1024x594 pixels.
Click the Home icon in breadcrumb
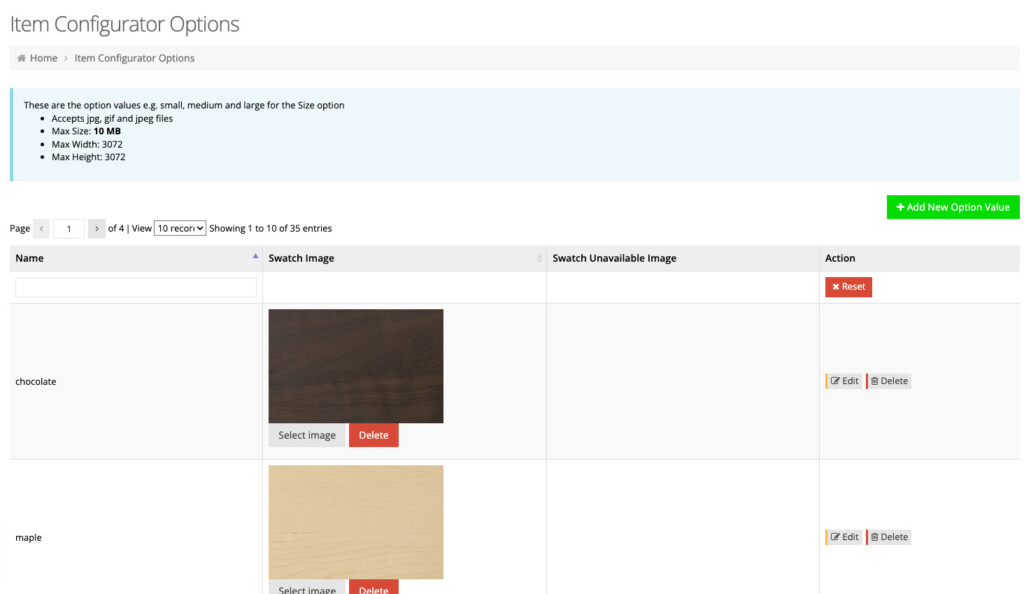pos(21,58)
